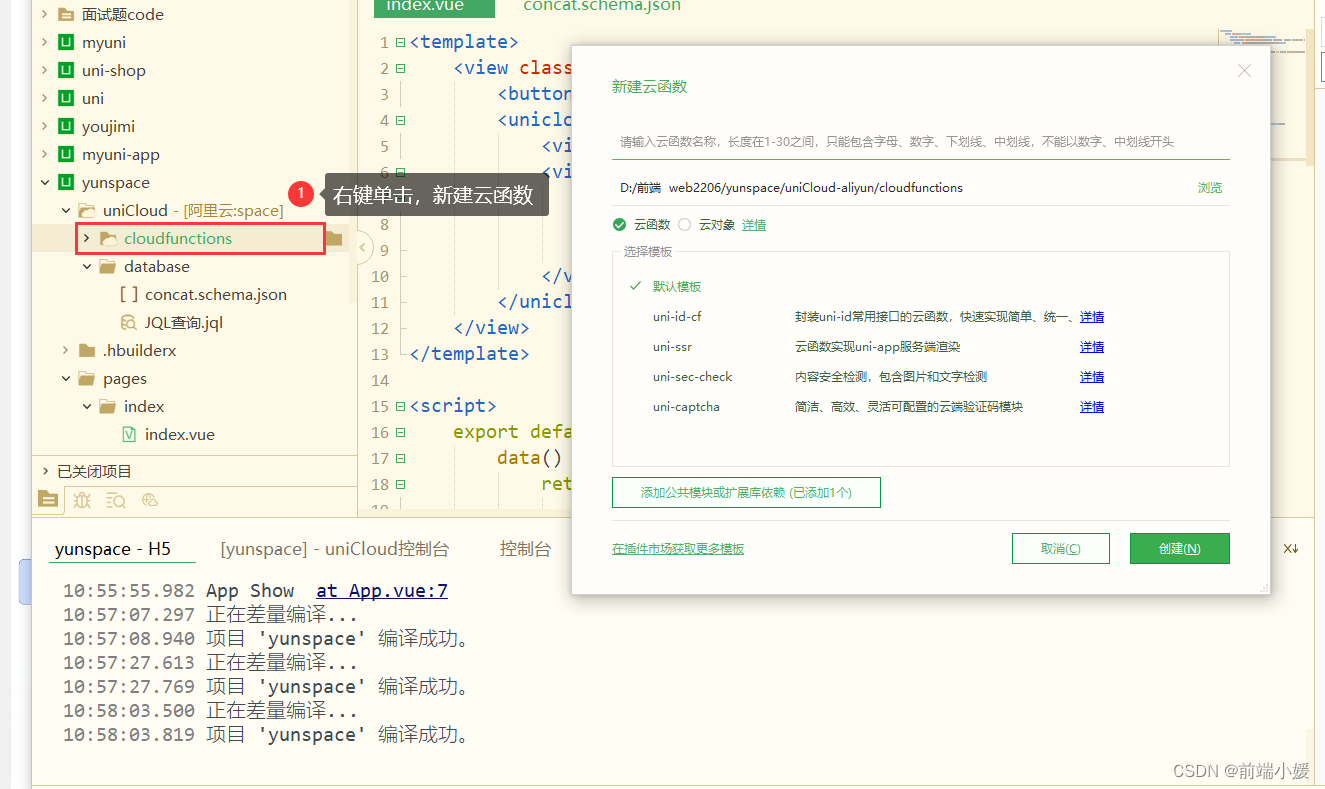Fold the script block at line 15
Image resolution: width=1325 pixels, height=789 pixels.
coord(400,406)
